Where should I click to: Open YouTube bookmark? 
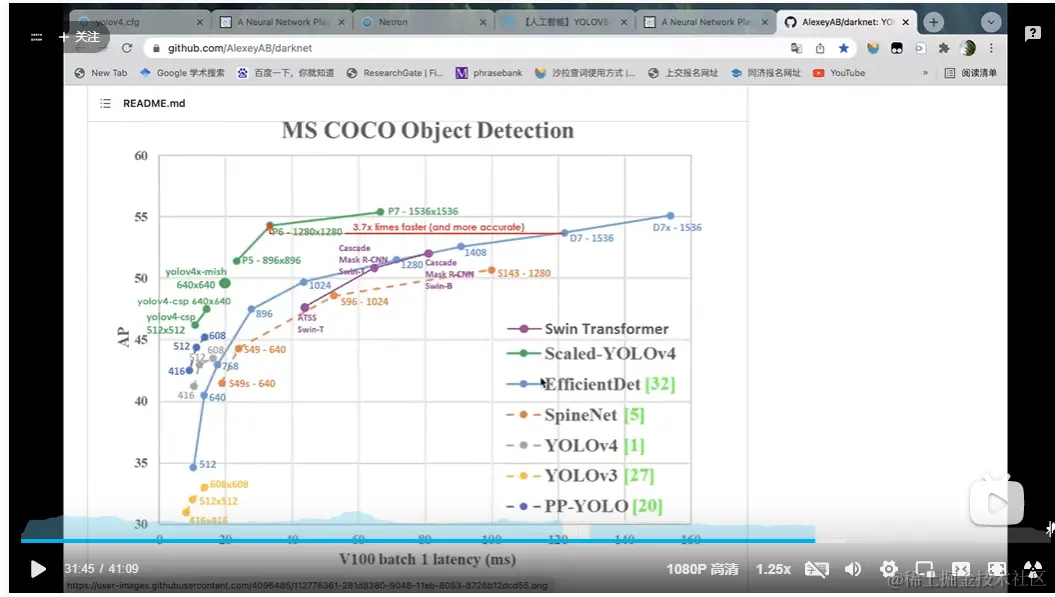click(x=839, y=73)
